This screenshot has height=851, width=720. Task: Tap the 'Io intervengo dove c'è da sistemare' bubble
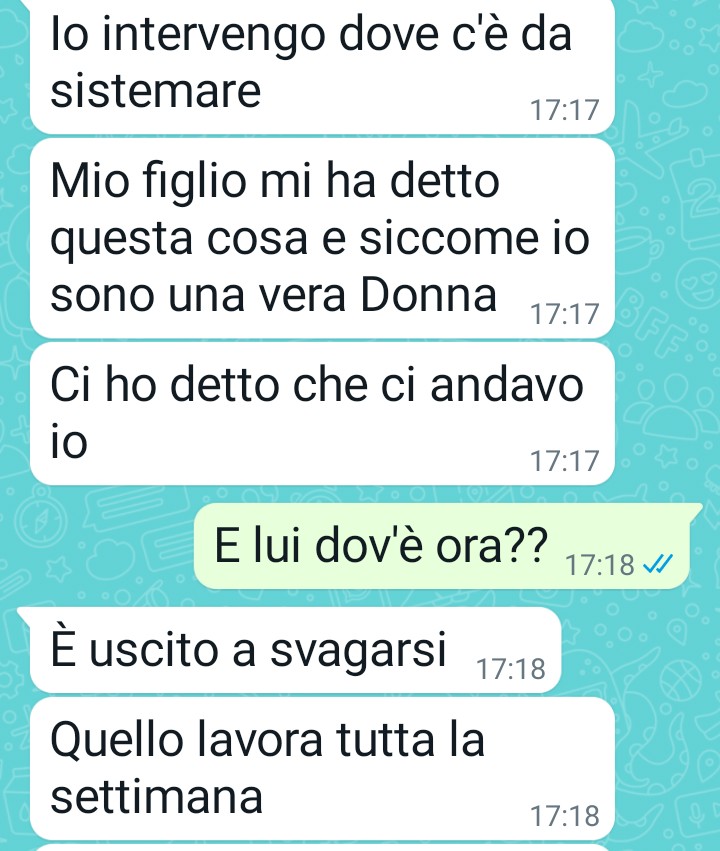point(322,66)
